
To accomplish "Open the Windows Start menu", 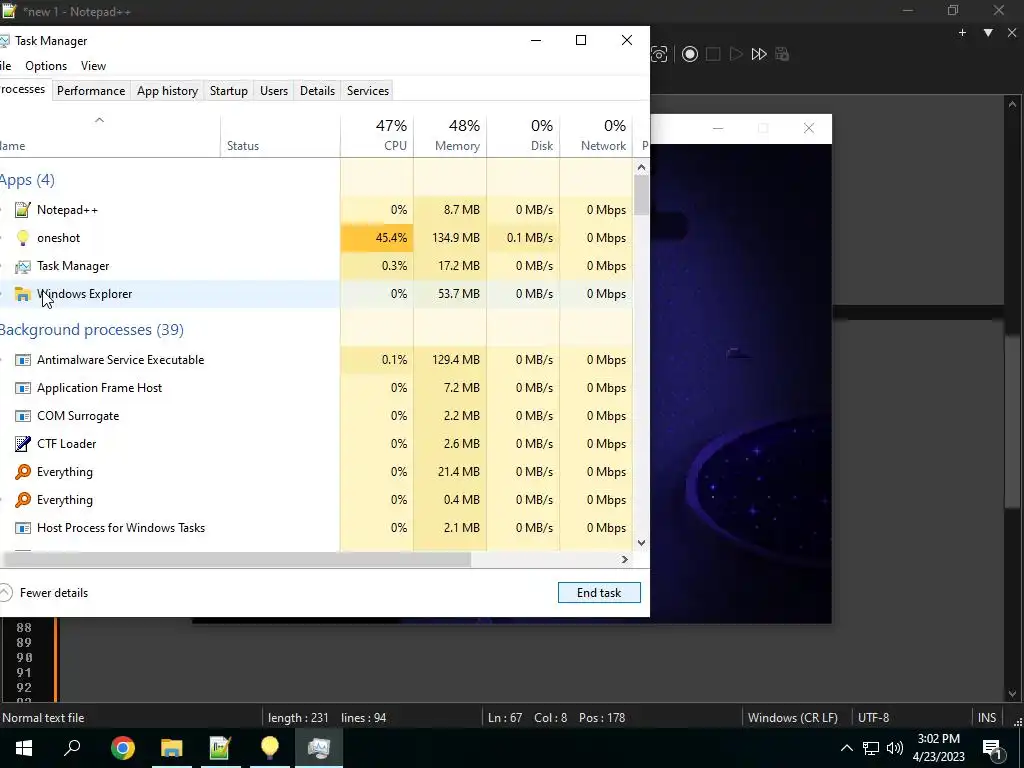I will [x=24, y=748].
